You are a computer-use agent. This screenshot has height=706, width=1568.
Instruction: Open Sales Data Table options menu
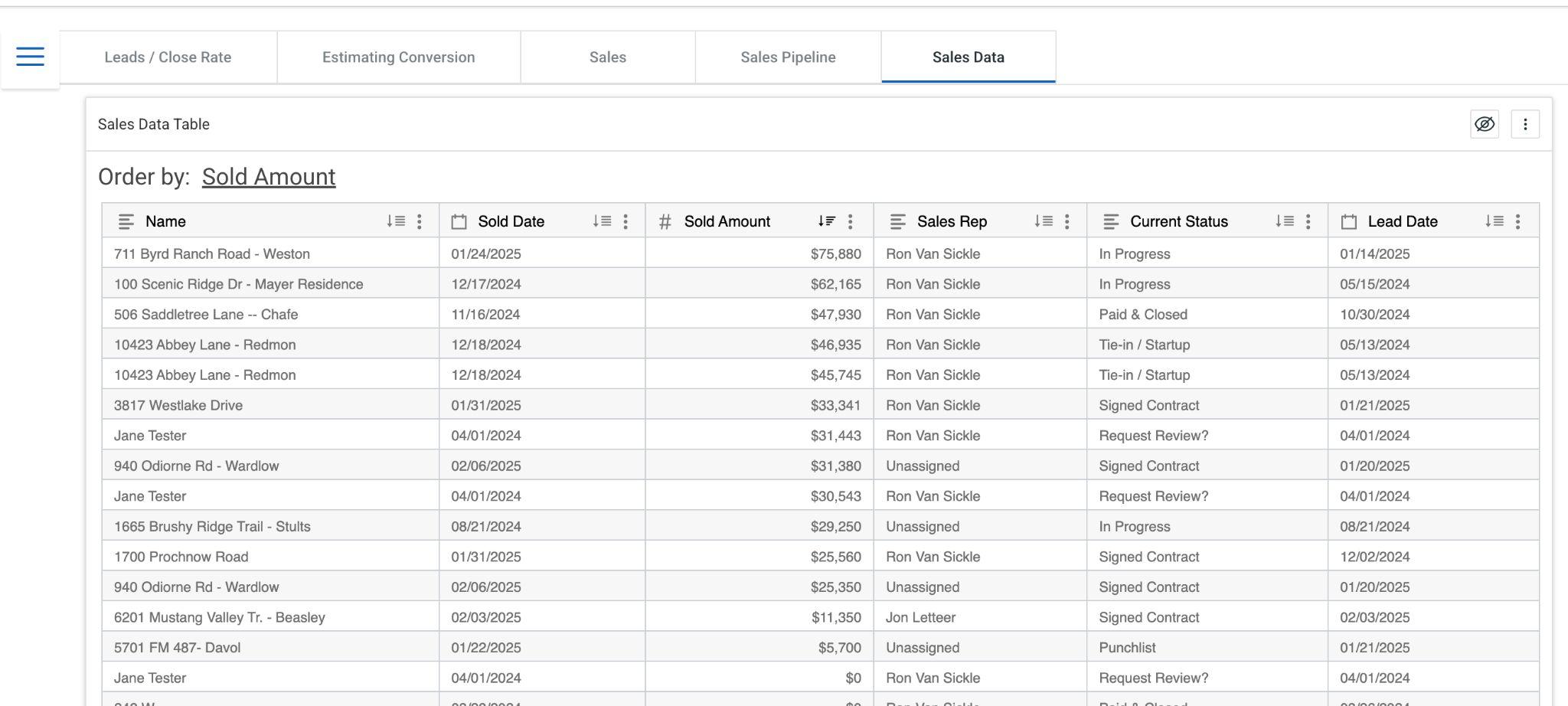[1524, 124]
